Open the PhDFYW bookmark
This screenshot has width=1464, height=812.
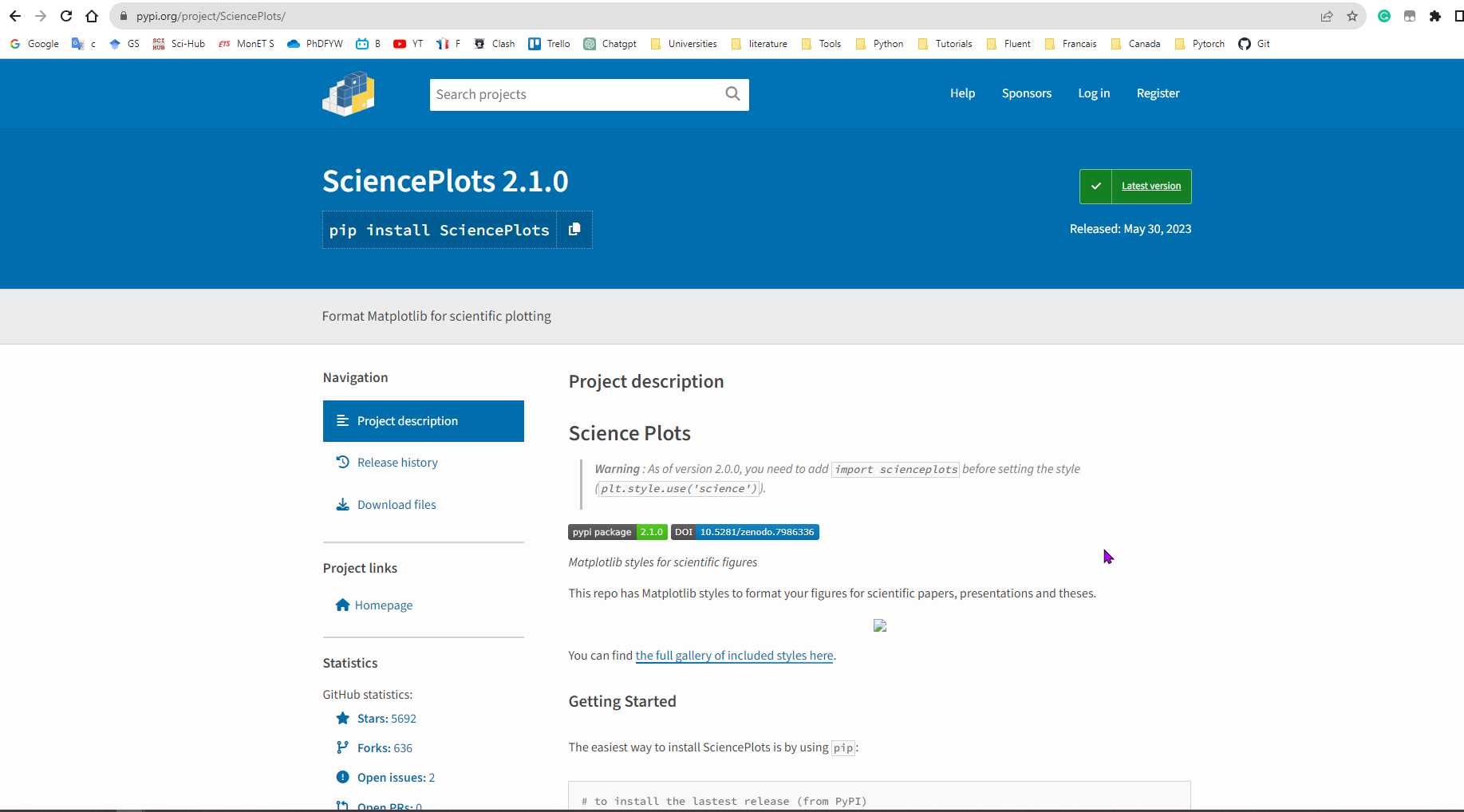coord(315,44)
